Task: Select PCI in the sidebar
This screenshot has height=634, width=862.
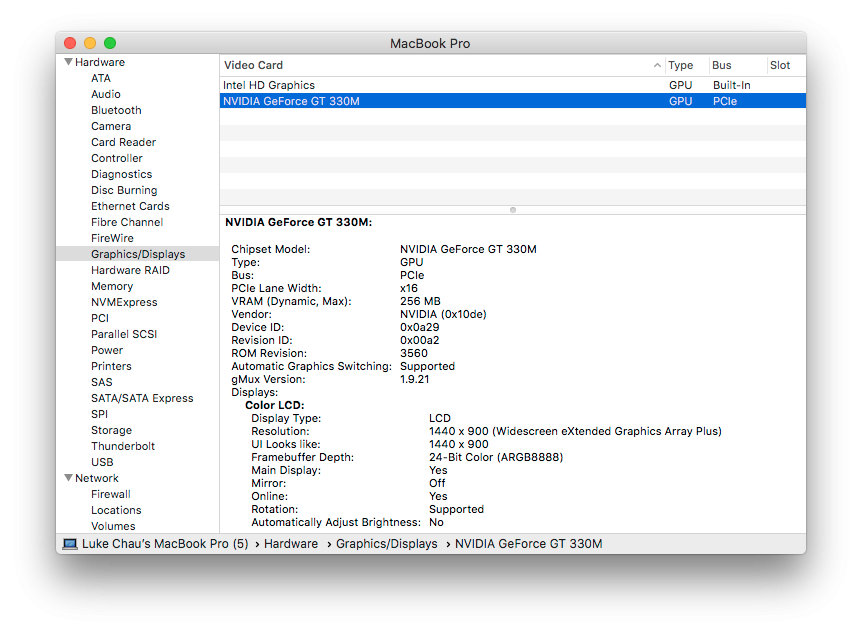Action: tap(100, 318)
